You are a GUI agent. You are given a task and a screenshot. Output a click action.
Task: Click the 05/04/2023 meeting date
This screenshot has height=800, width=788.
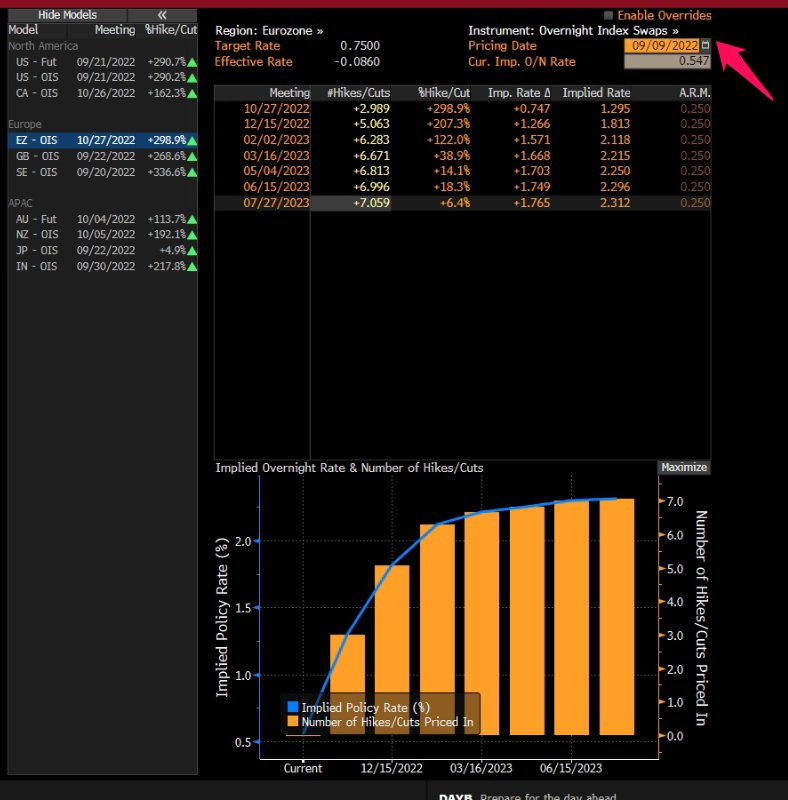tap(276, 171)
